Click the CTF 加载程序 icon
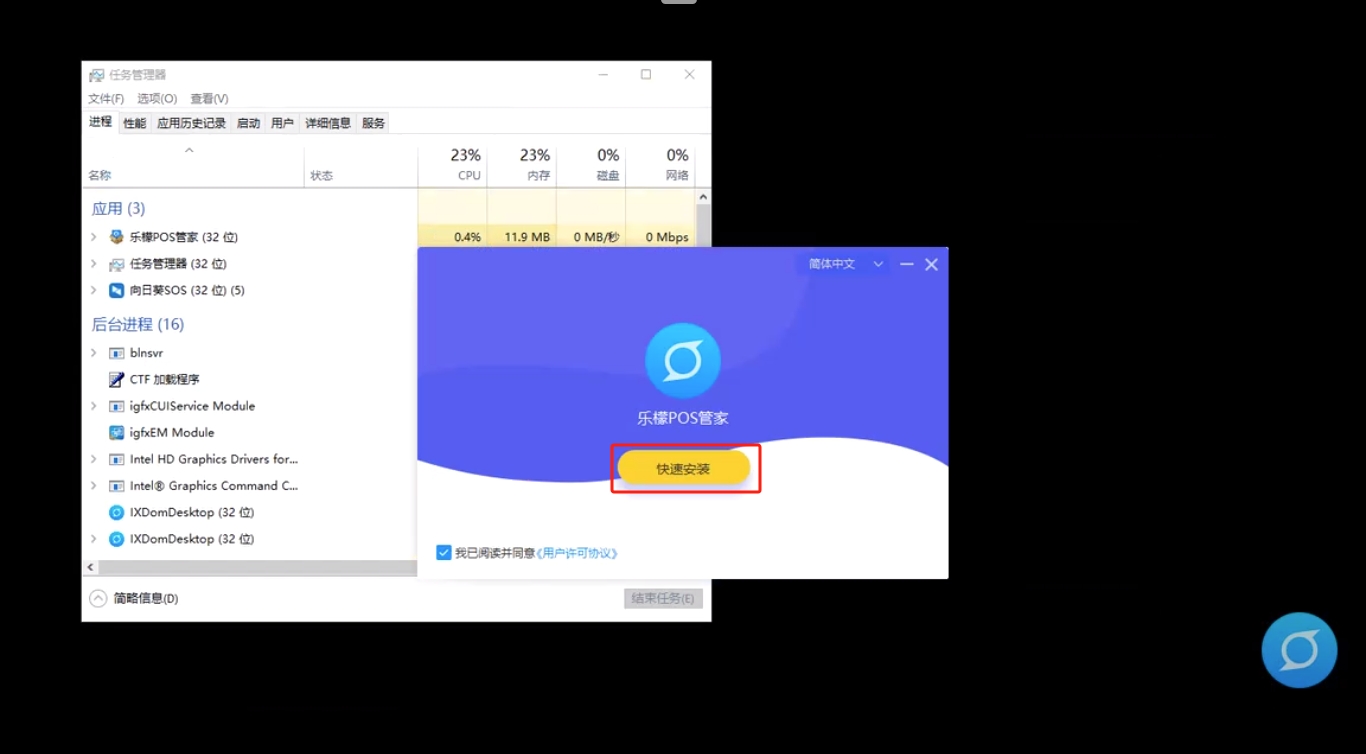 tap(117, 380)
